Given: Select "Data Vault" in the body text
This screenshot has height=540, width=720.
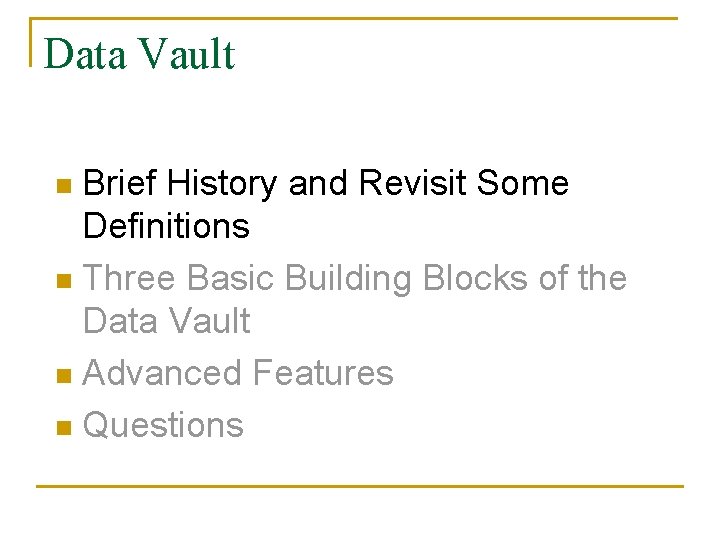Looking at the screenshot, I should click(x=166, y=321).
